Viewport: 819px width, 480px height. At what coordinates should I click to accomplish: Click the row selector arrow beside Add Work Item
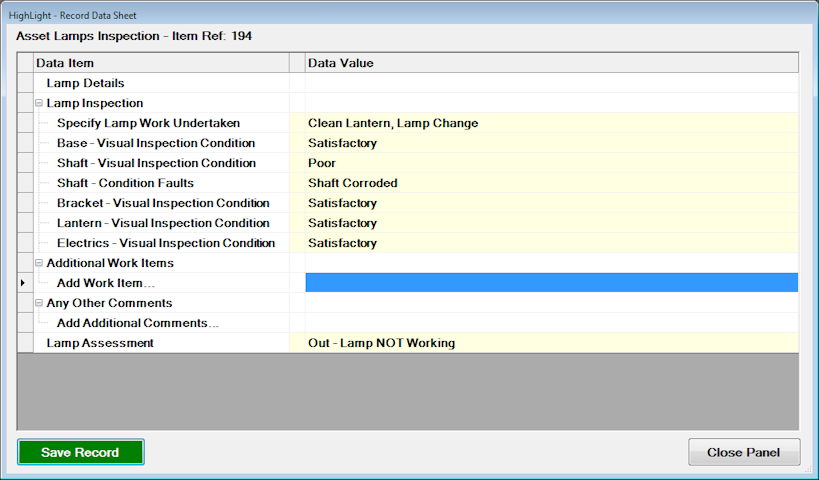tap(25, 283)
